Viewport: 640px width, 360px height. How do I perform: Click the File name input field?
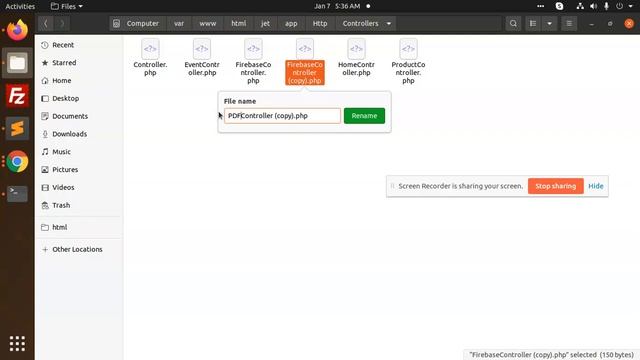(x=282, y=116)
